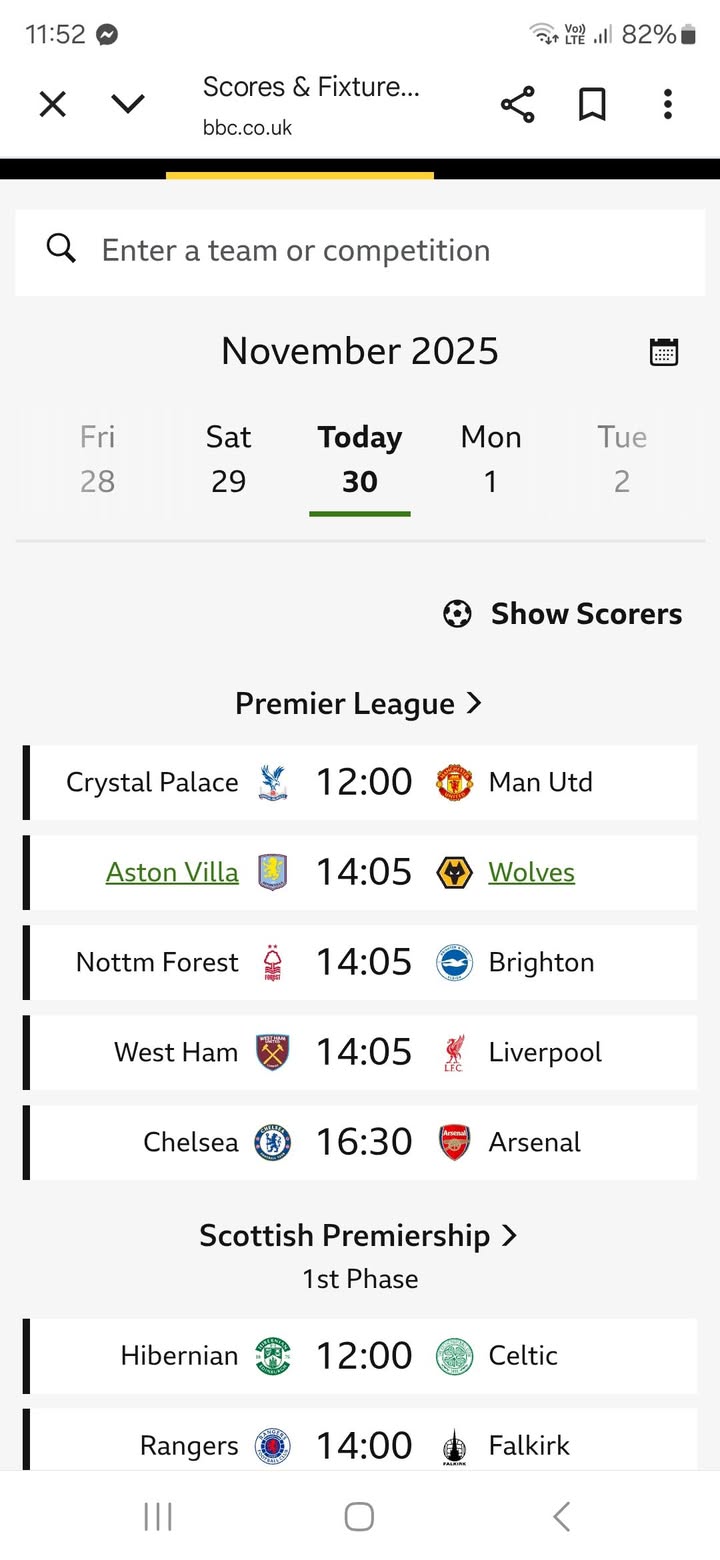Select the Sat 29 date tab

[x=228, y=459]
